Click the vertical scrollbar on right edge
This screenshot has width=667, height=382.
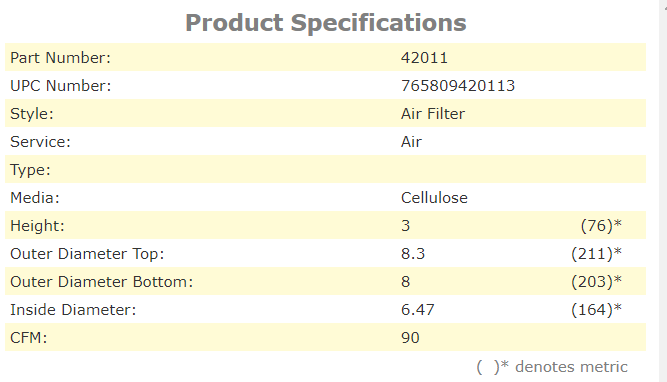pos(663,191)
